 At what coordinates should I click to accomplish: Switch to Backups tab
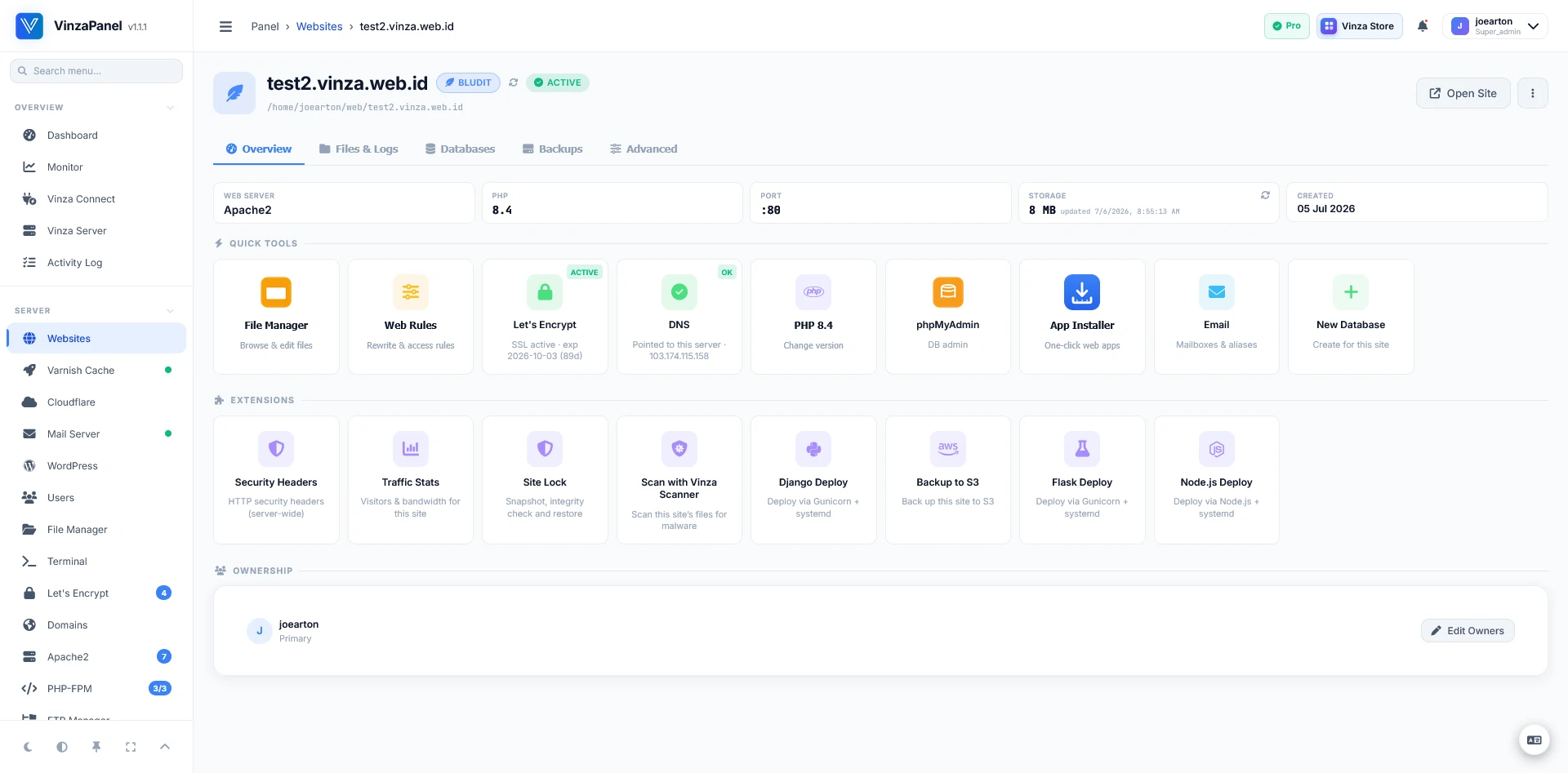click(553, 149)
